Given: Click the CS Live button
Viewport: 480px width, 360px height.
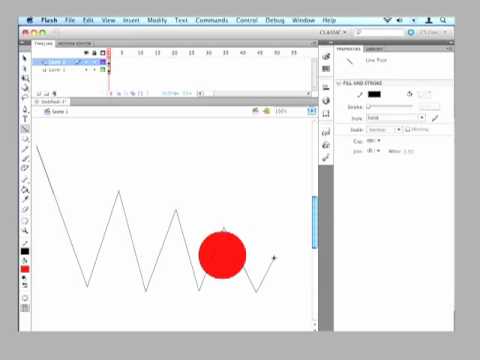Looking at the screenshot, I should pos(429,32).
